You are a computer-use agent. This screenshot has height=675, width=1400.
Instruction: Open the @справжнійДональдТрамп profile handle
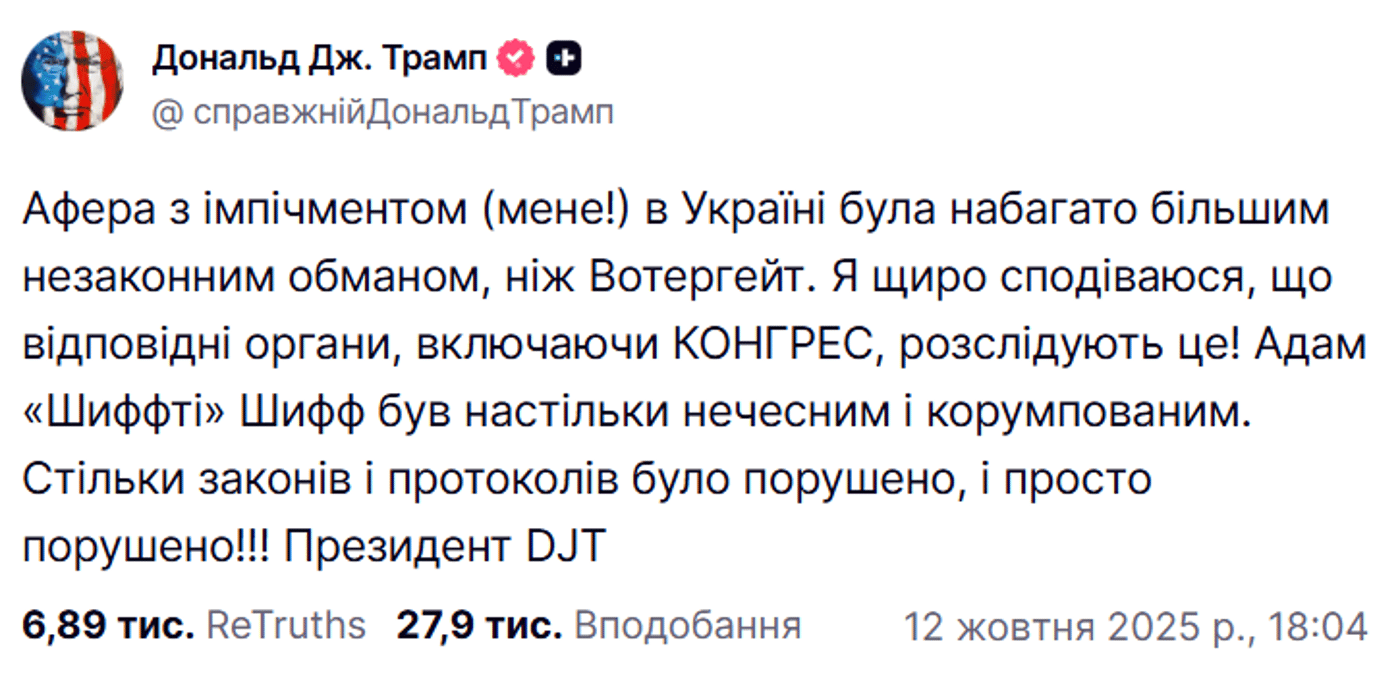tap(385, 111)
